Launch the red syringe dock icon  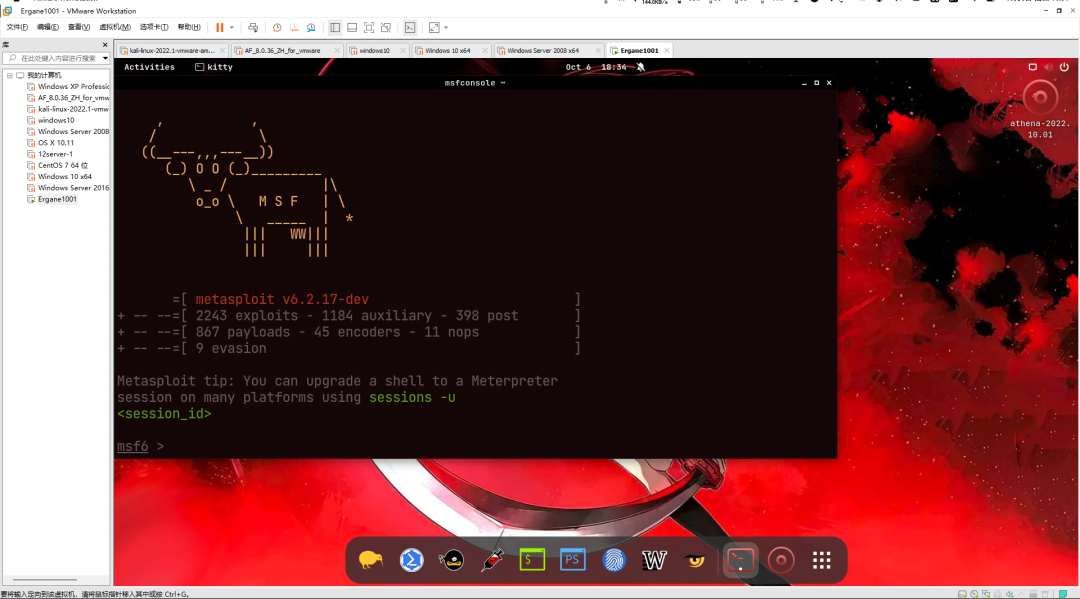[x=492, y=560]
